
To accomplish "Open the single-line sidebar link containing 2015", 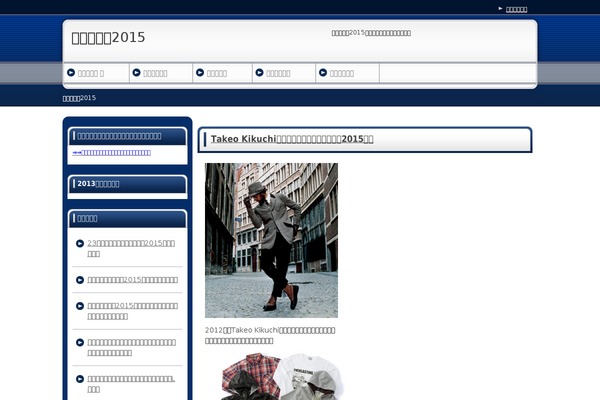I will pyautogui.click(x=132, y=280).
